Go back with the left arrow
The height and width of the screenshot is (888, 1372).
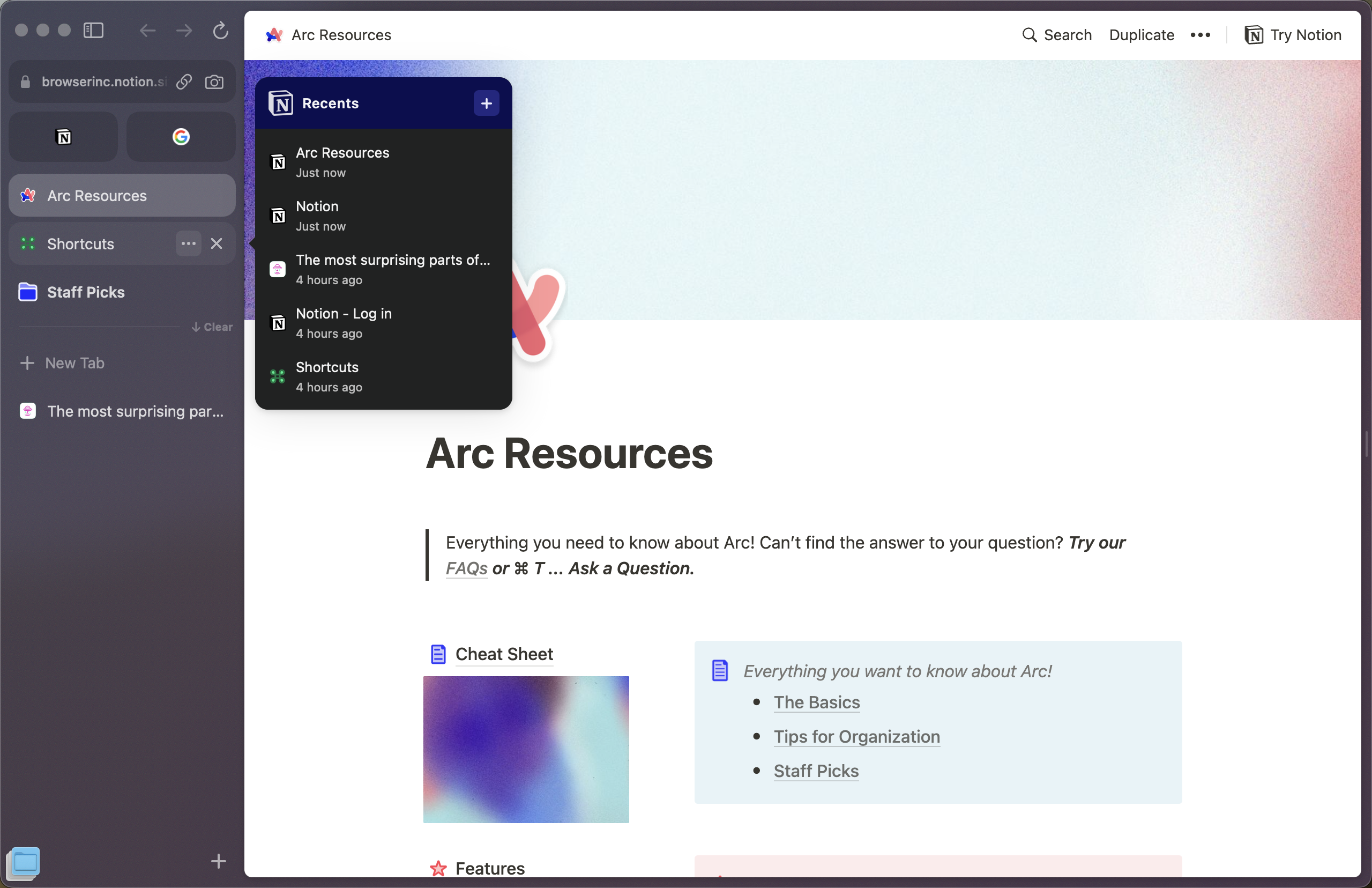coord(147,30)
